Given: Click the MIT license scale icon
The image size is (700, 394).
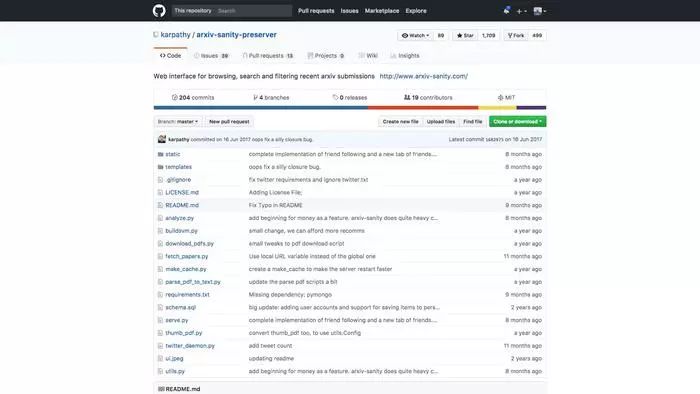Looking at the screenshot, I should [x=500, y=97].
